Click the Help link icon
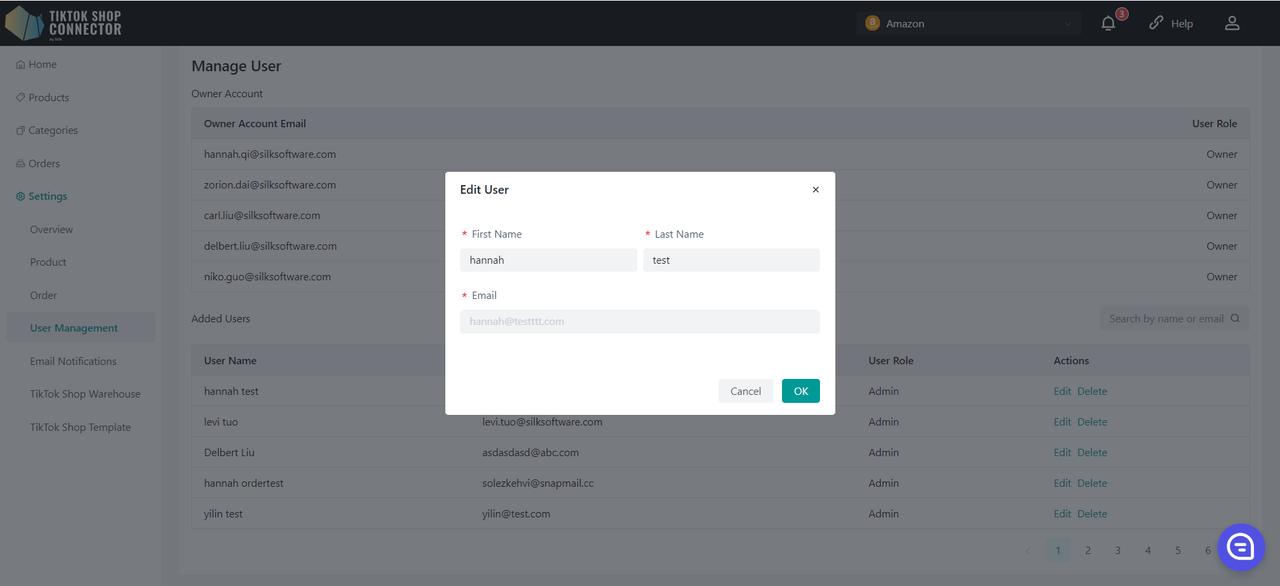Image resolution: width=1280 pixels, height=586 pixels. pyautogui.click(x=1156, y=23)
